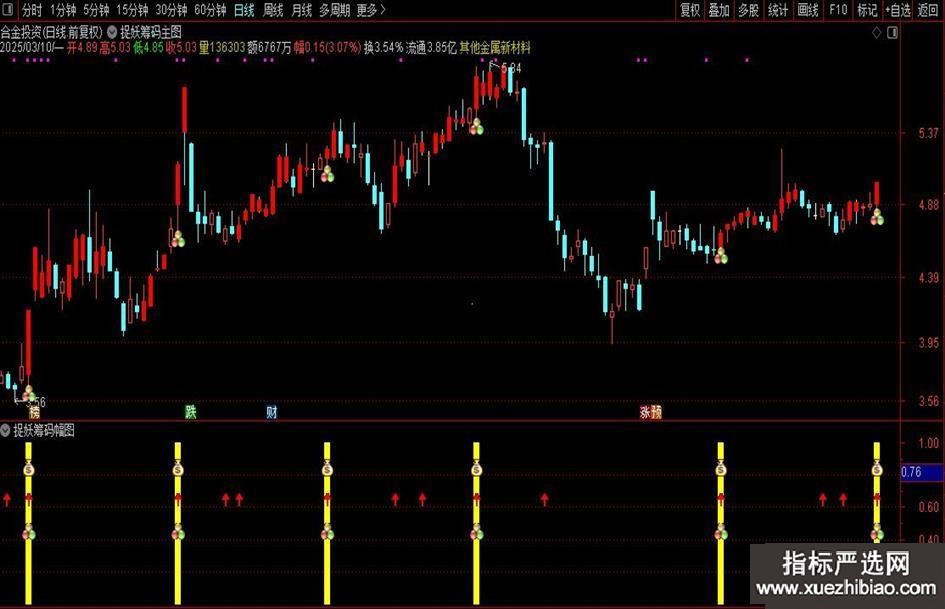
Task: Click the blue 财 event marker
Action: point(272,412)
